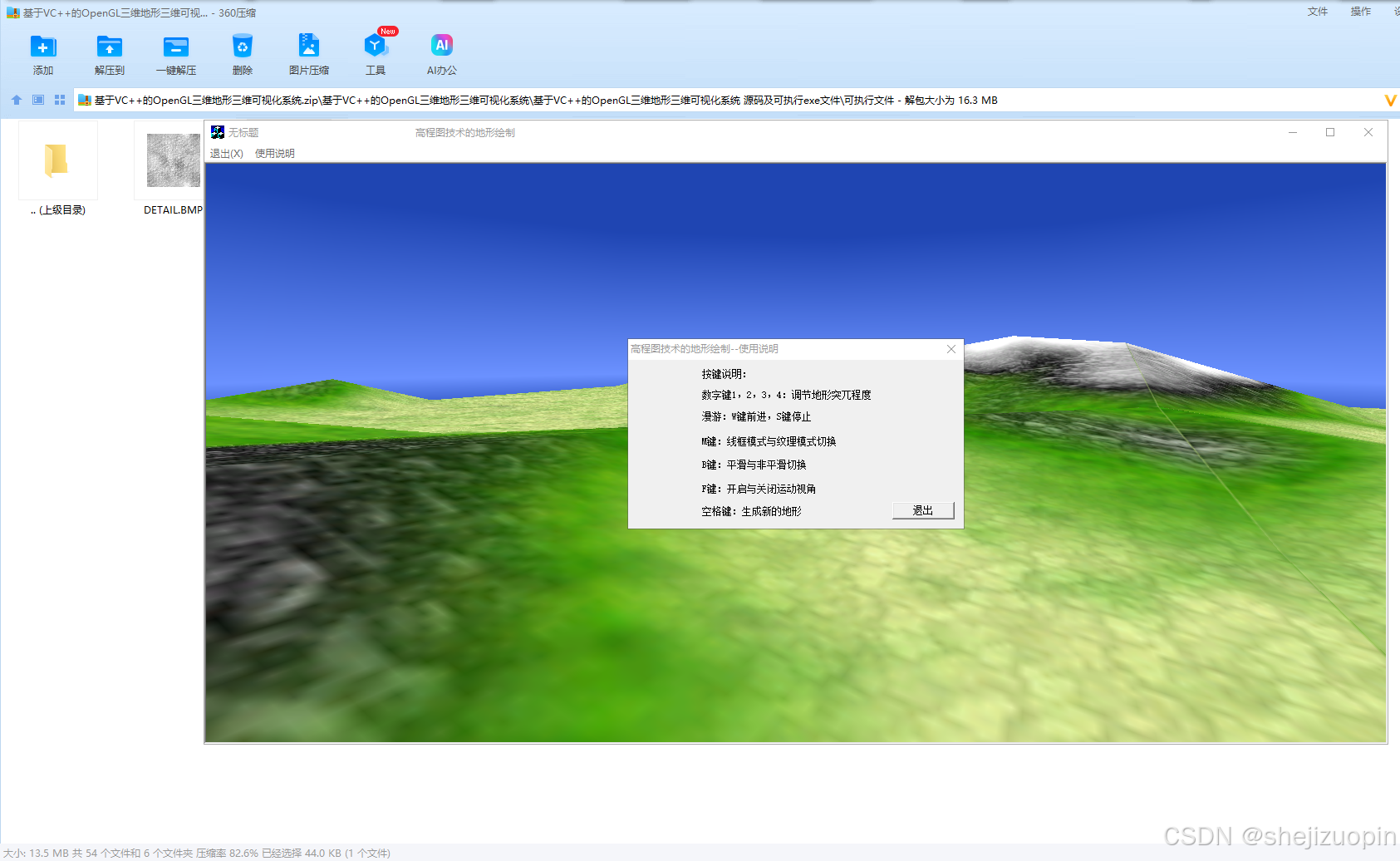Click the up-level navigation arrow
Screen dimensions: 1400x861
click(x=16, y=100)
